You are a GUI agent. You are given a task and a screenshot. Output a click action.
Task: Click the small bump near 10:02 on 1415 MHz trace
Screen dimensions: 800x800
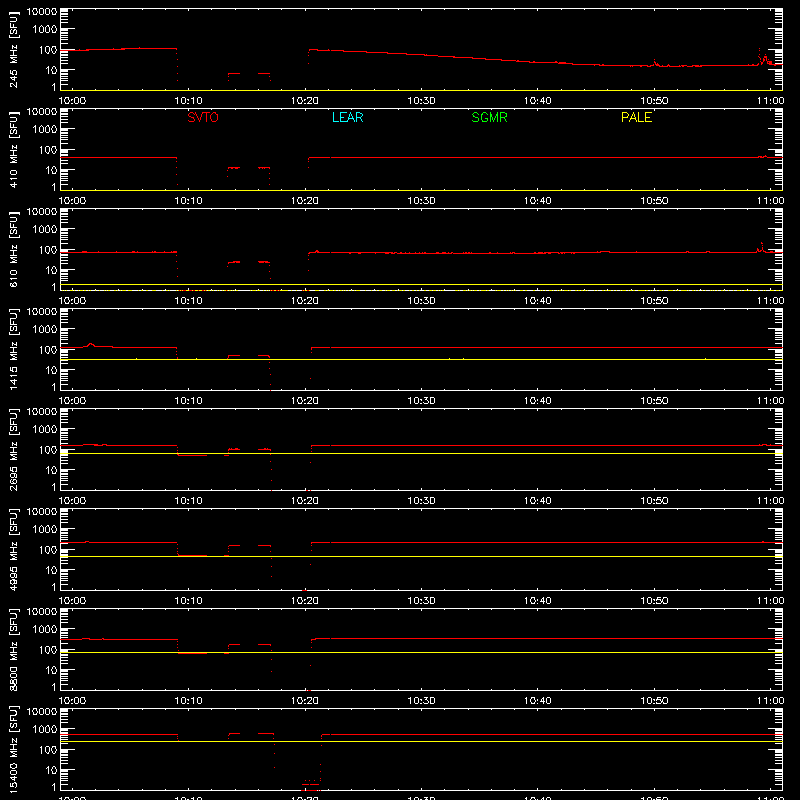point(91,345)
